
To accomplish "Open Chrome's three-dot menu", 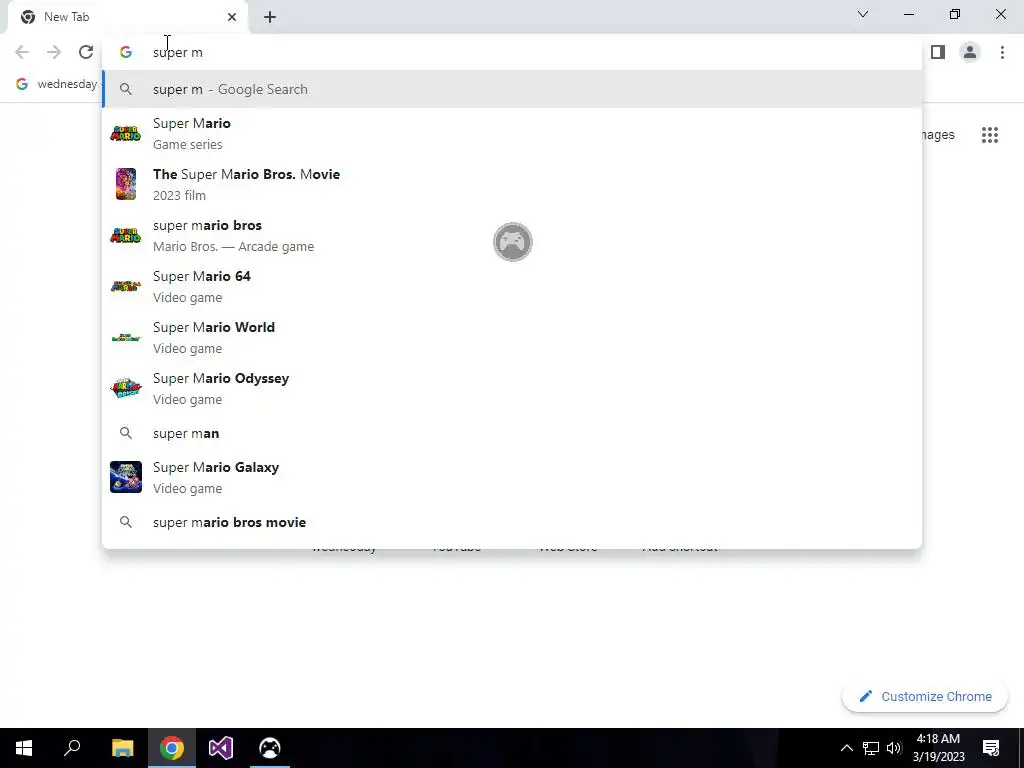I will [x=1002, y=52].
